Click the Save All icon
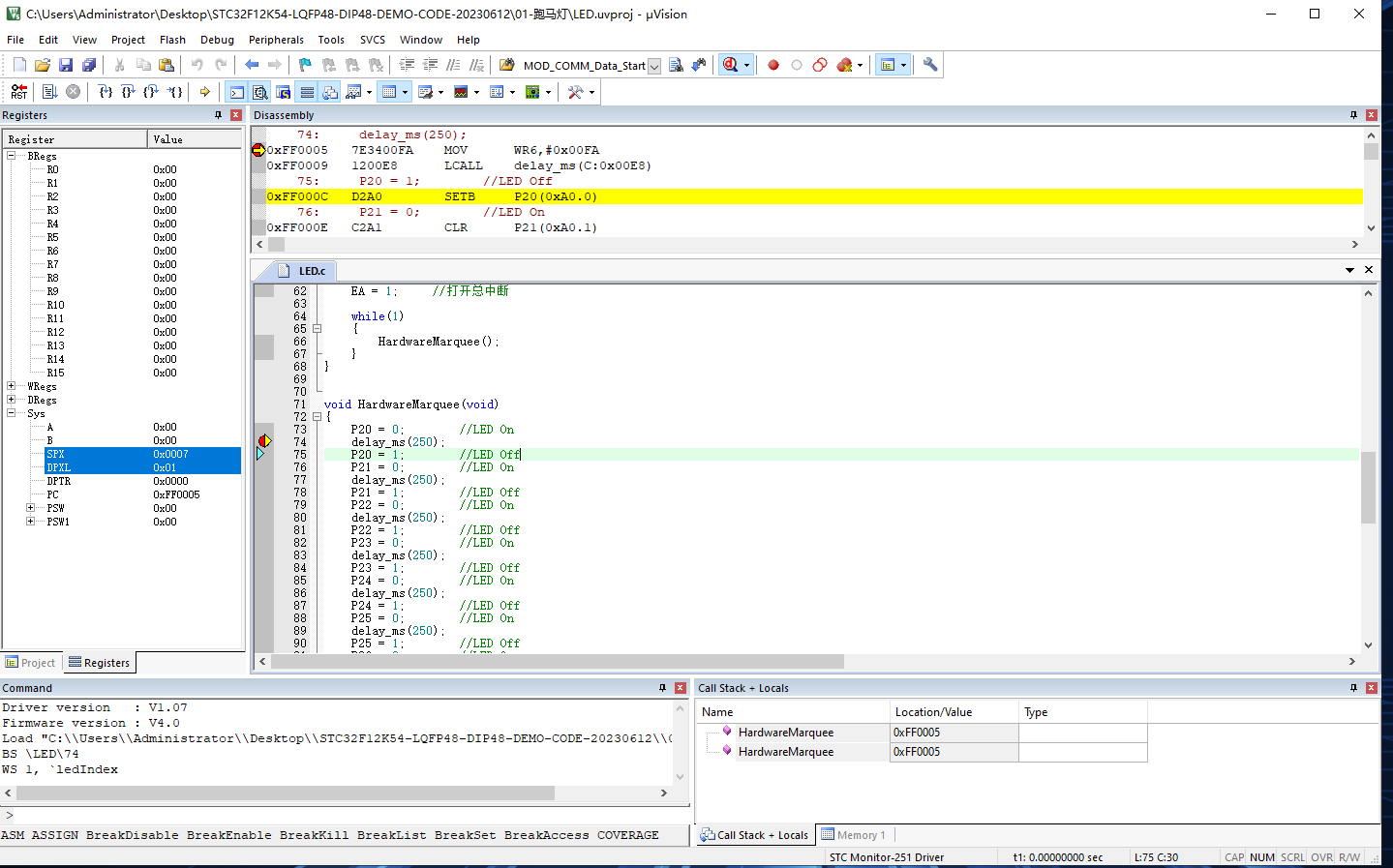1393x868 pixels. pos(89,65)
